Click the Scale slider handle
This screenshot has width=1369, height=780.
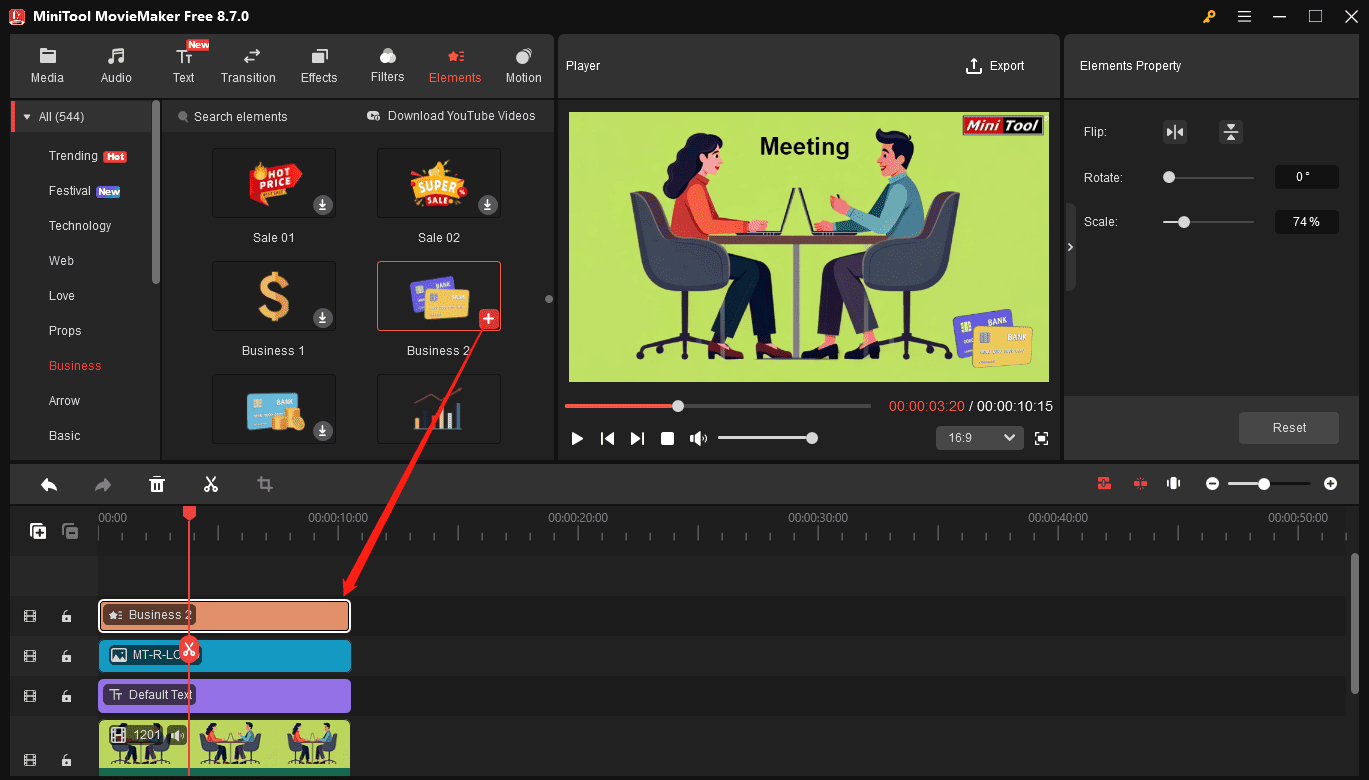click(x=1184, y=222)
